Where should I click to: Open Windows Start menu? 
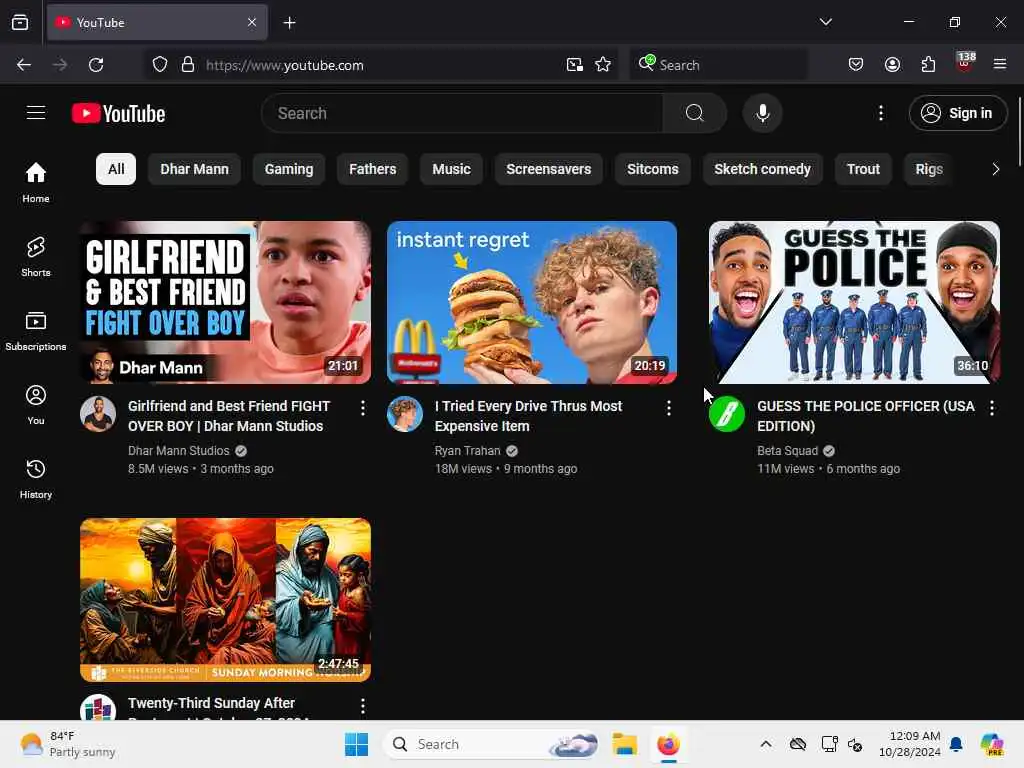[357, 744]
